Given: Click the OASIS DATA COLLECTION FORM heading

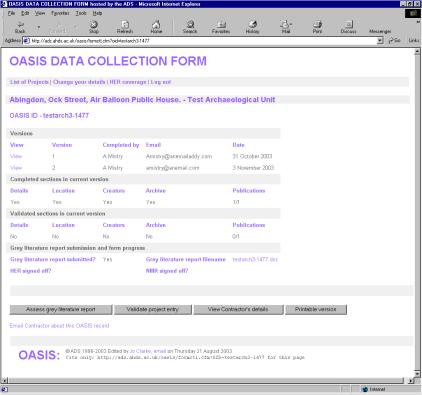Looking at the screenshot, I should pos(108,61).
